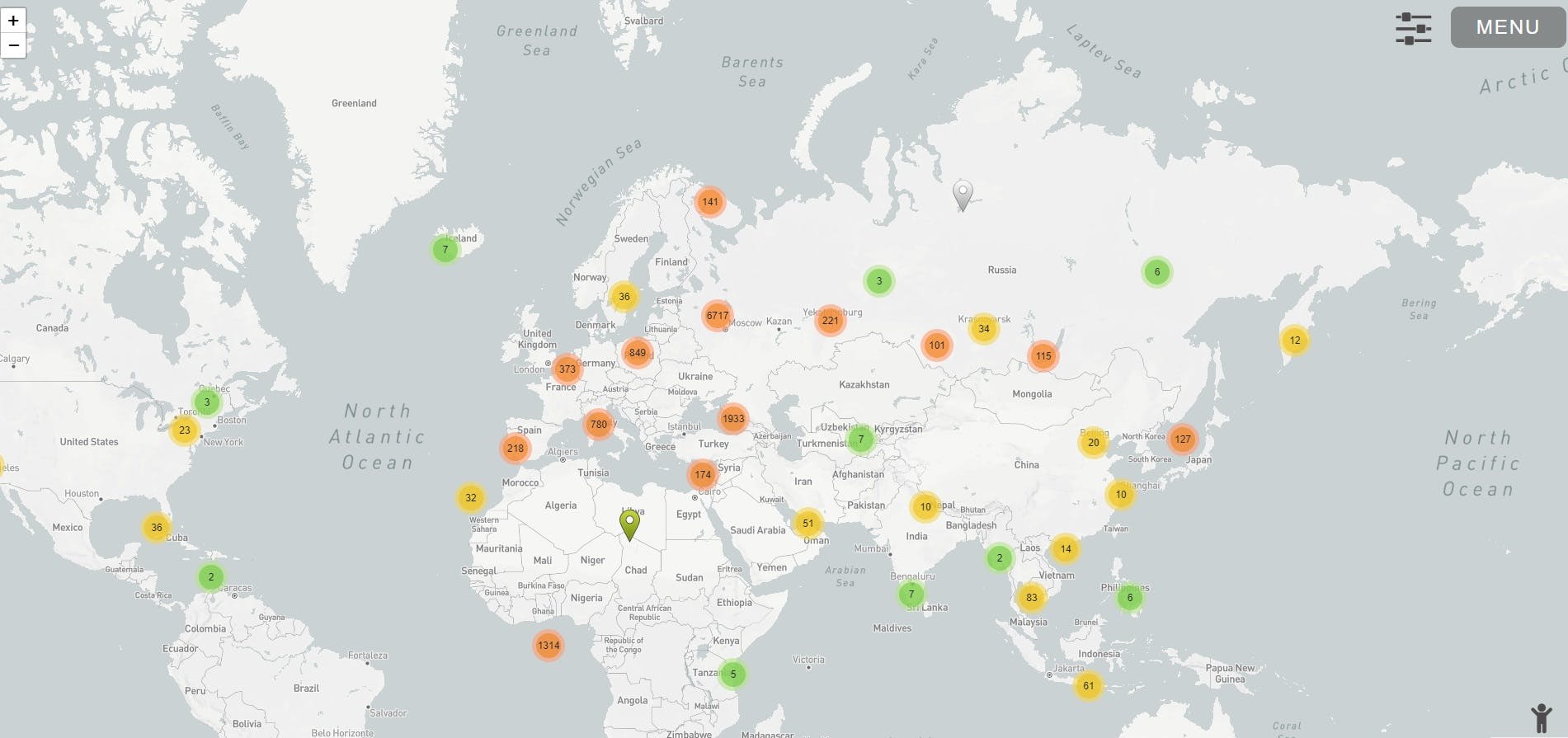The width and height of the screenshot is (1568, 738).
Task: Zoom out with the minus button
Action: pyautogui.click(x=13, y=45)
